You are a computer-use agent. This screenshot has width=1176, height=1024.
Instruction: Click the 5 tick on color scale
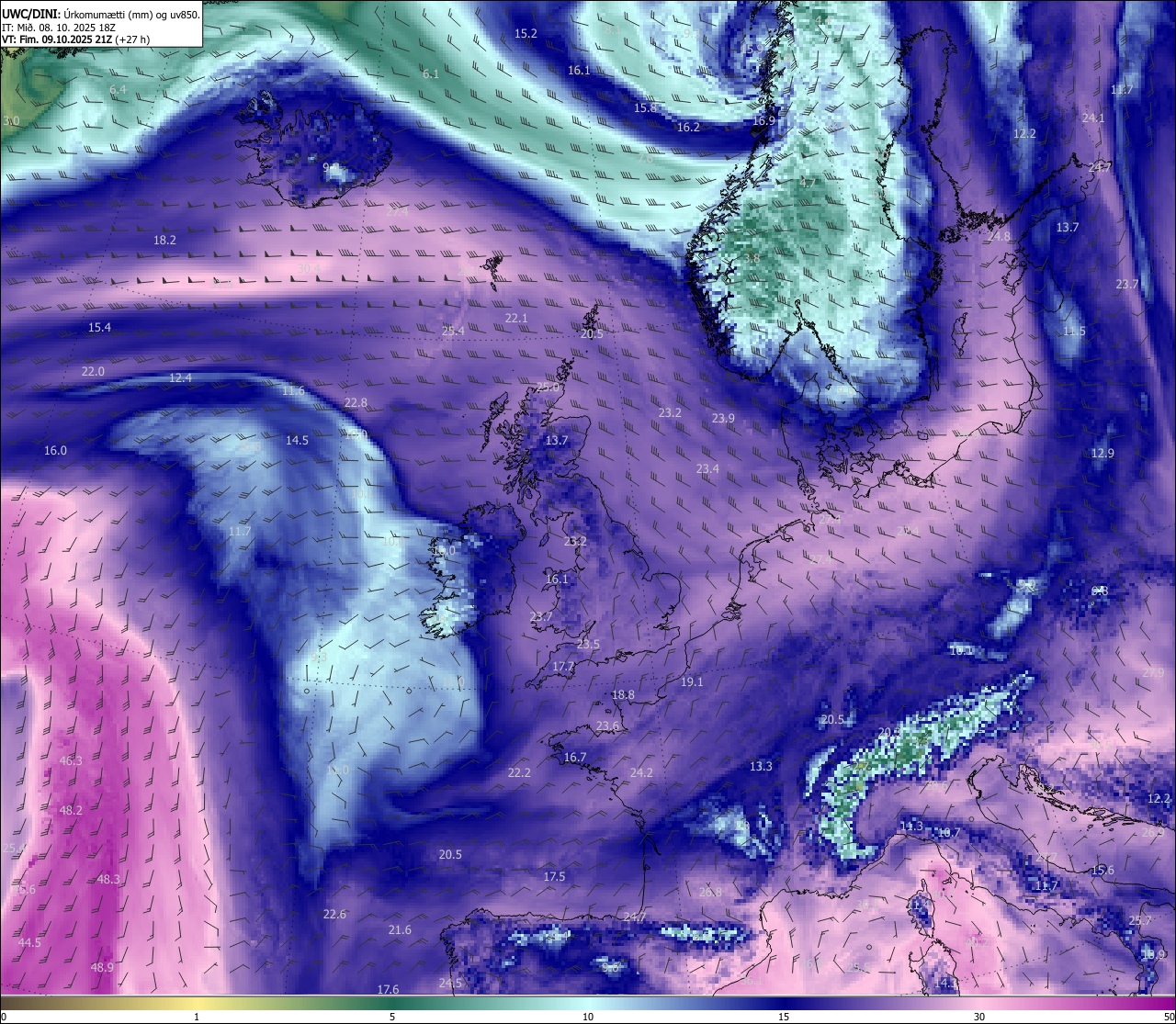[392, 1016]
